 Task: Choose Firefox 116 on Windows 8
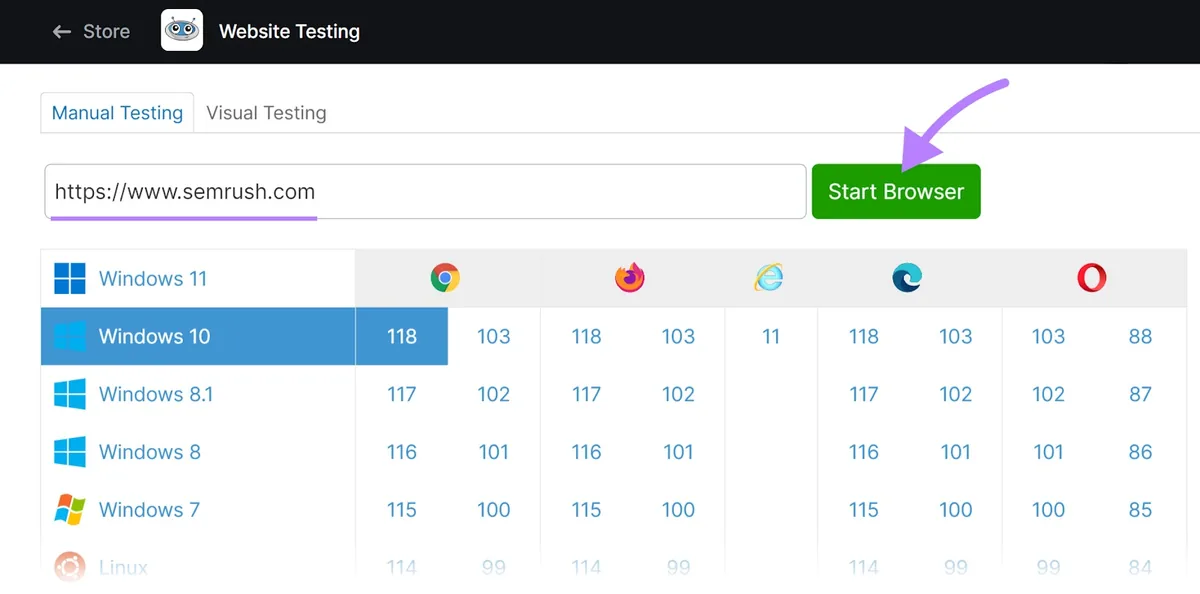point(586,452)
